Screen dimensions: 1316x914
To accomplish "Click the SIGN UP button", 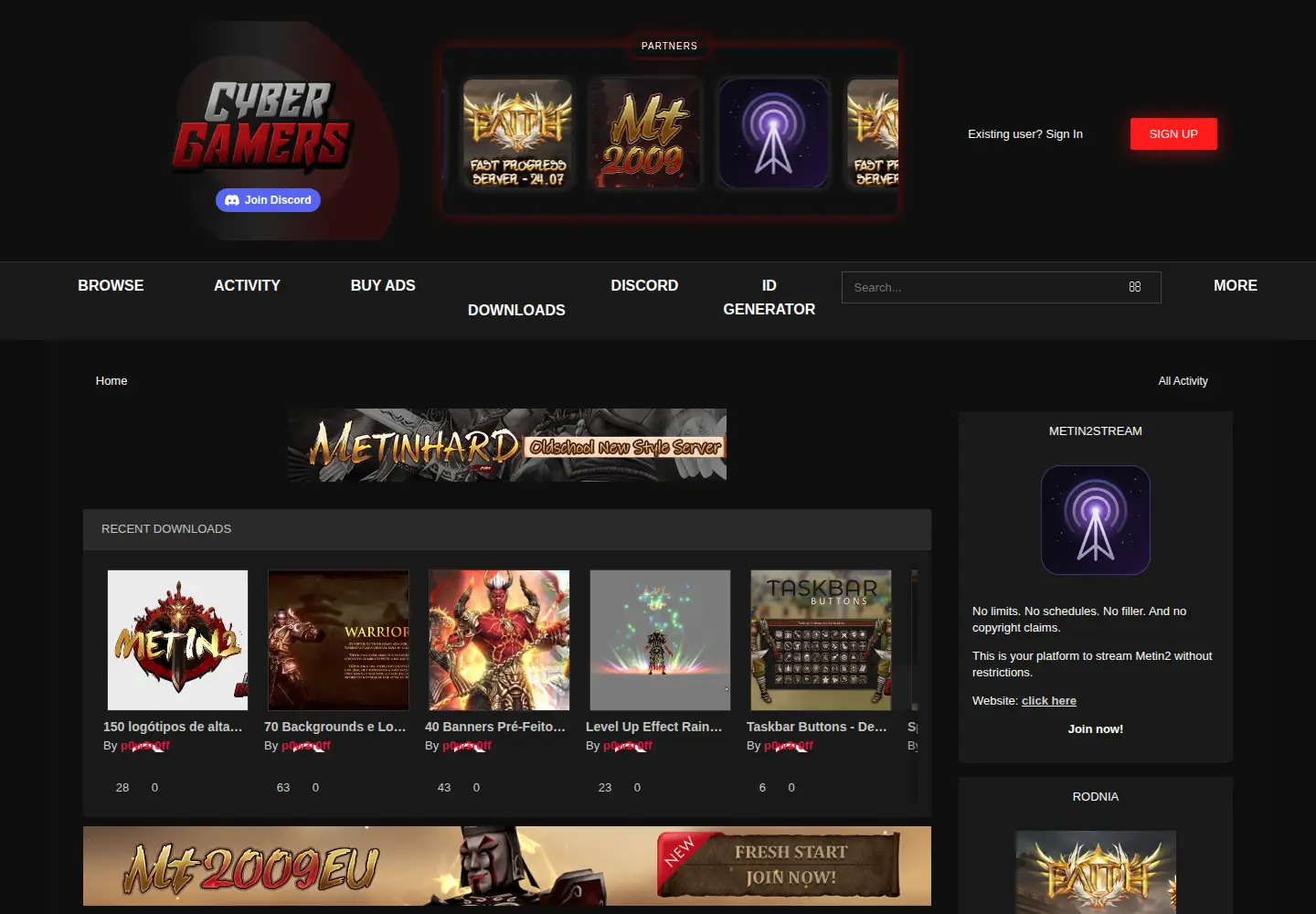I will coord(1173,133).
